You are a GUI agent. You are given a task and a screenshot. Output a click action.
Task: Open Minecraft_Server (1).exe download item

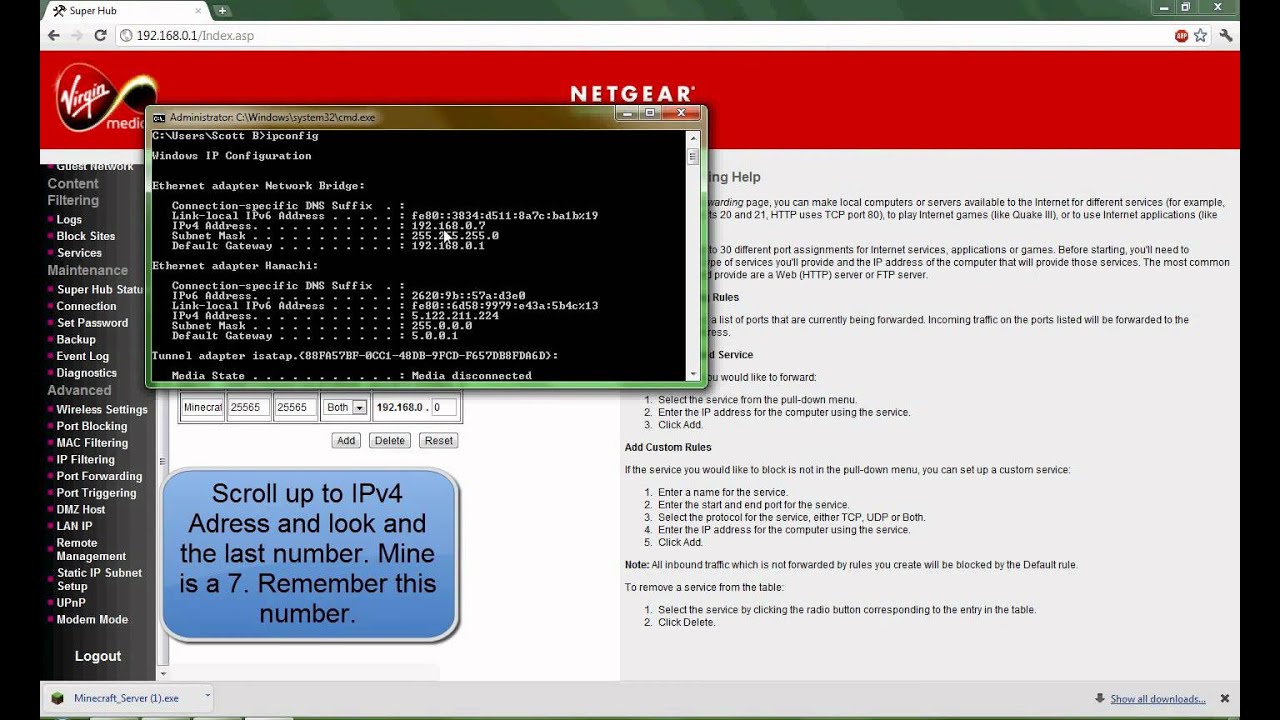(126, 698)
